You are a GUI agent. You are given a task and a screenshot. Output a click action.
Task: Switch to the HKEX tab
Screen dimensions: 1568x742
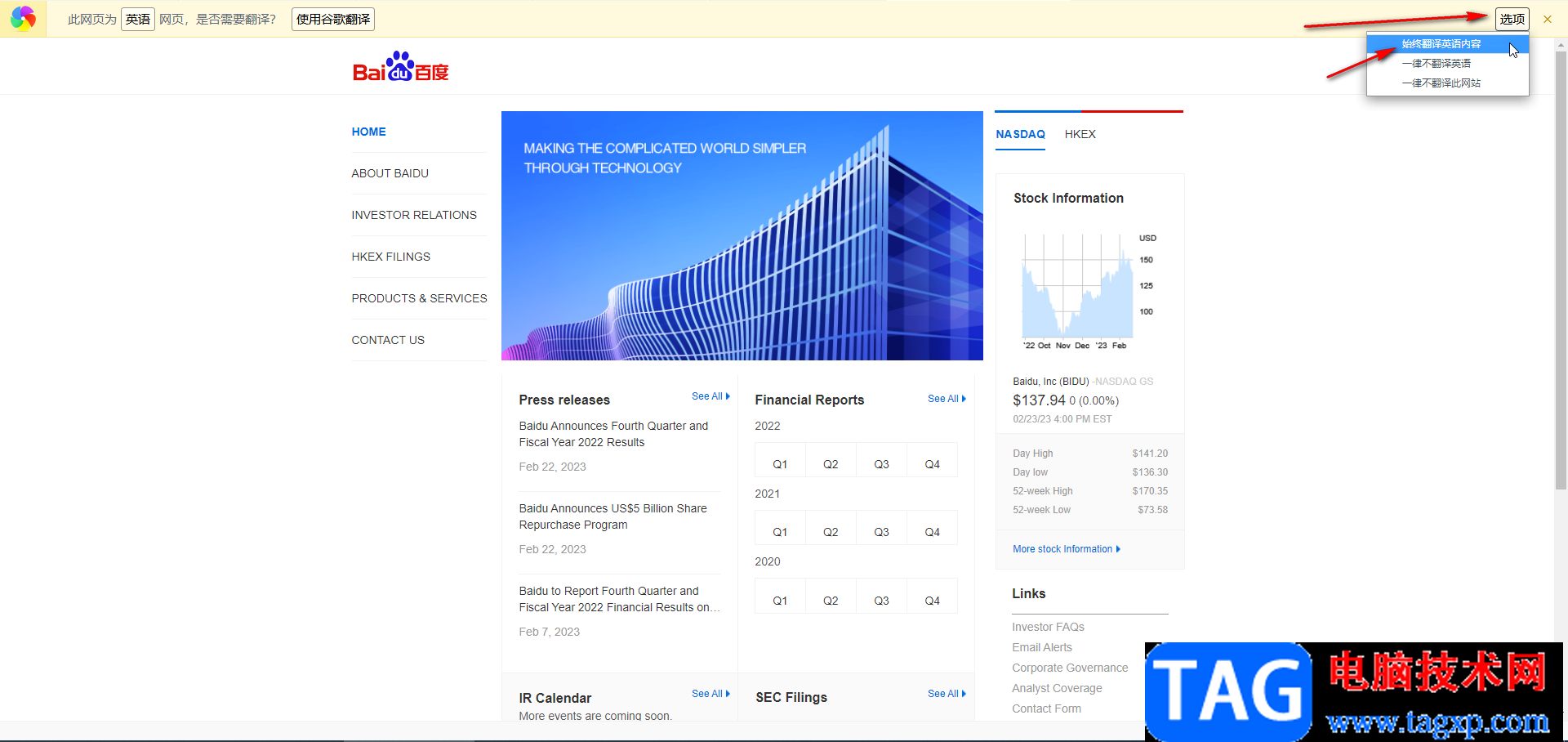(x=1080, y=134)
